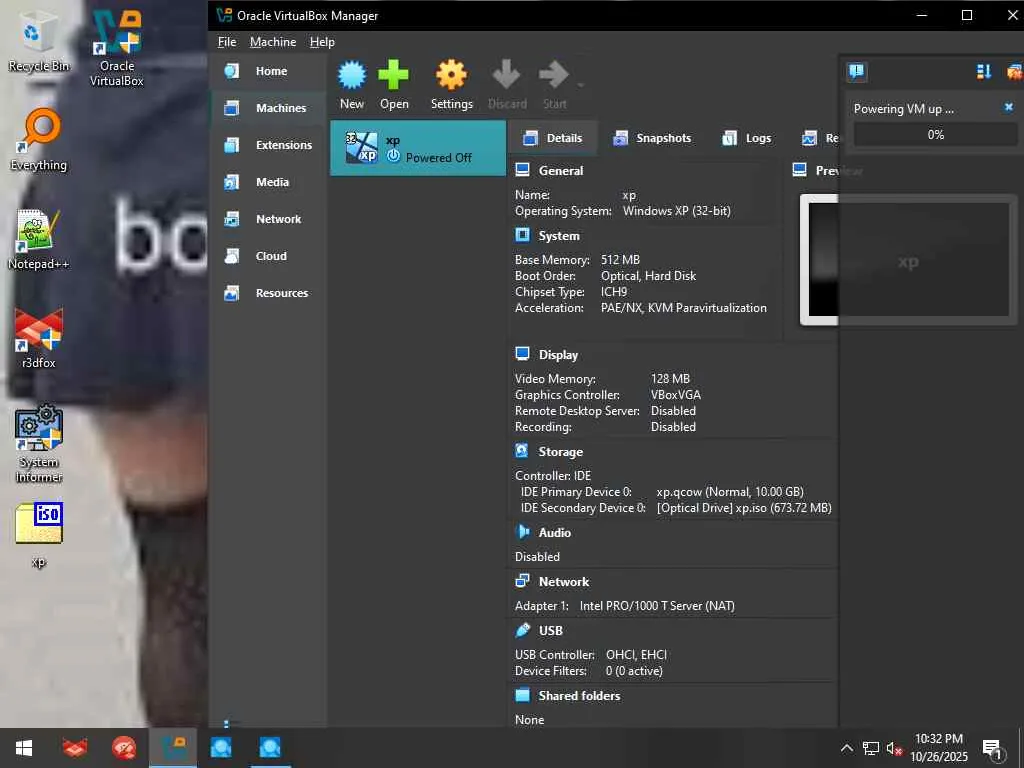
Task: Click the 0% power-up progress bar
Action: pos(935,135)
